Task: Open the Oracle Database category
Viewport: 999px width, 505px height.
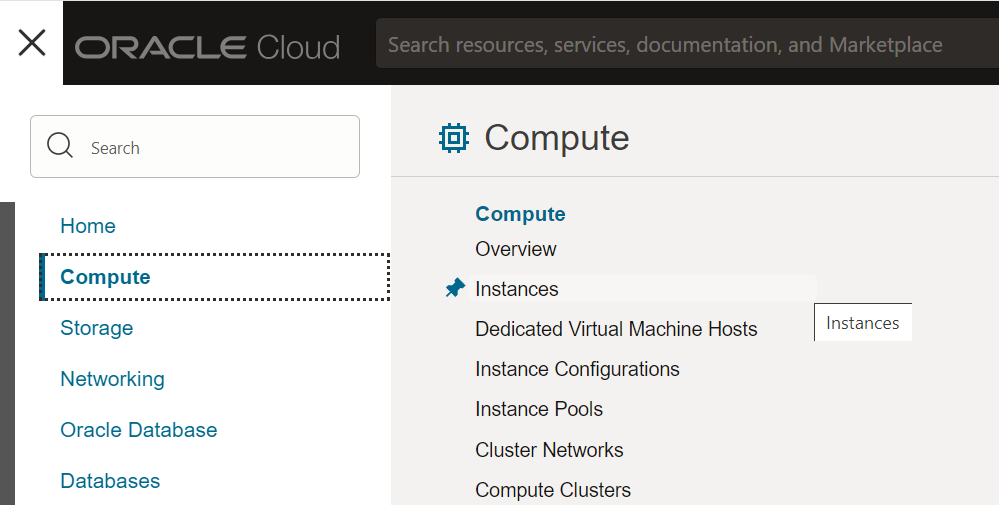Action: coord(139,430)
